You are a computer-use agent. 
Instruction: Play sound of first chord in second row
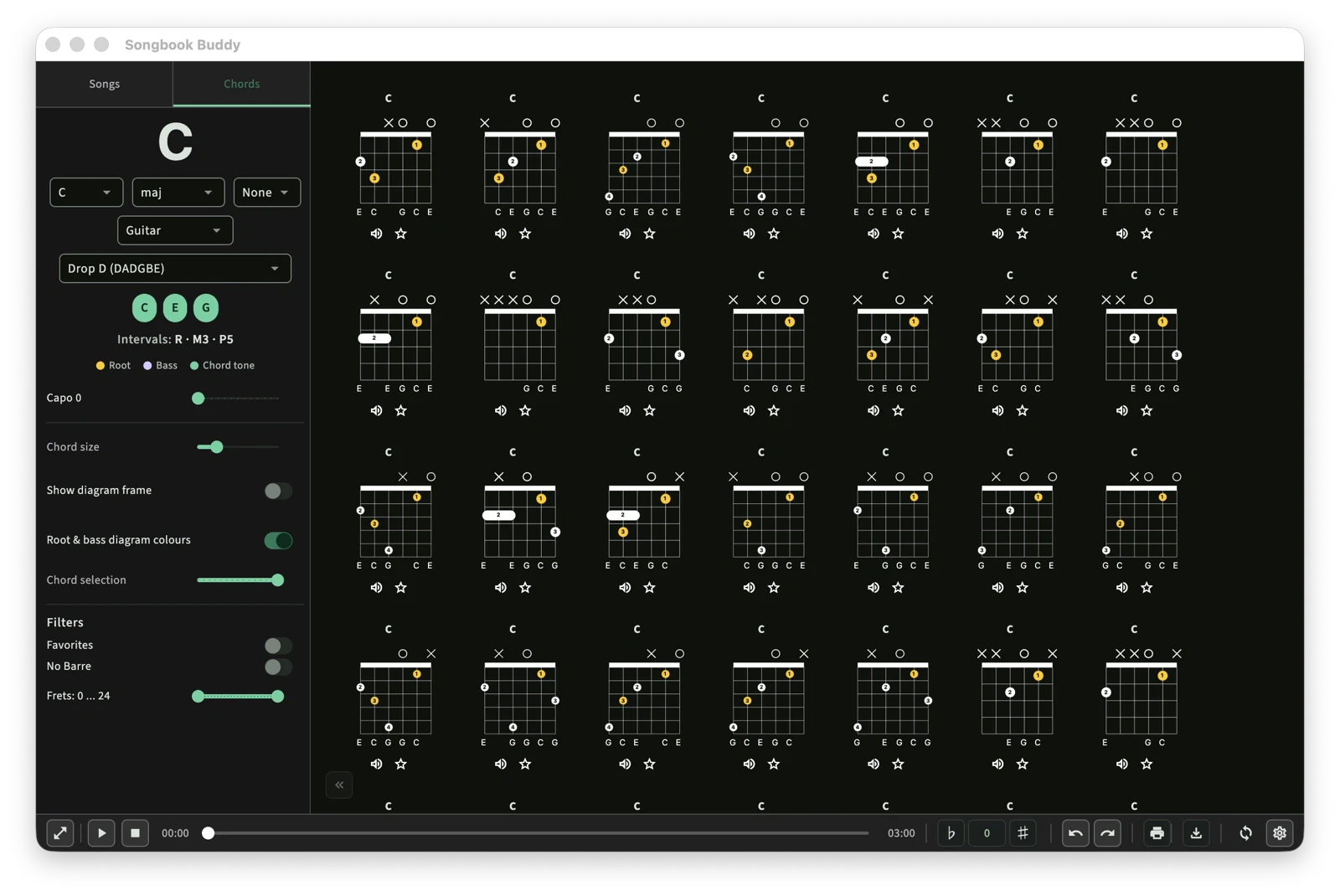[x=376, y=410]
